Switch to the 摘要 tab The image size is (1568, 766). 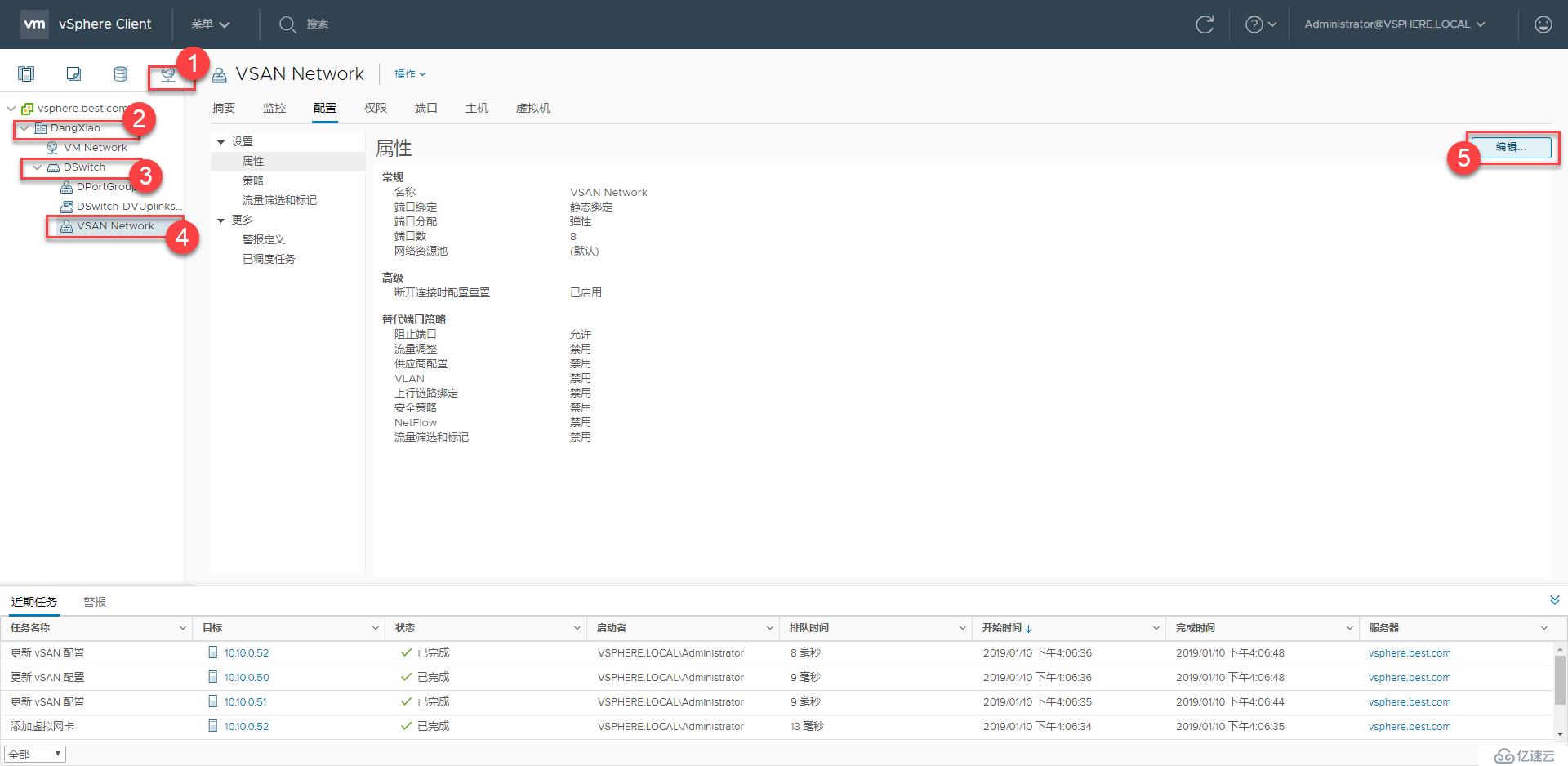(224, 108)
